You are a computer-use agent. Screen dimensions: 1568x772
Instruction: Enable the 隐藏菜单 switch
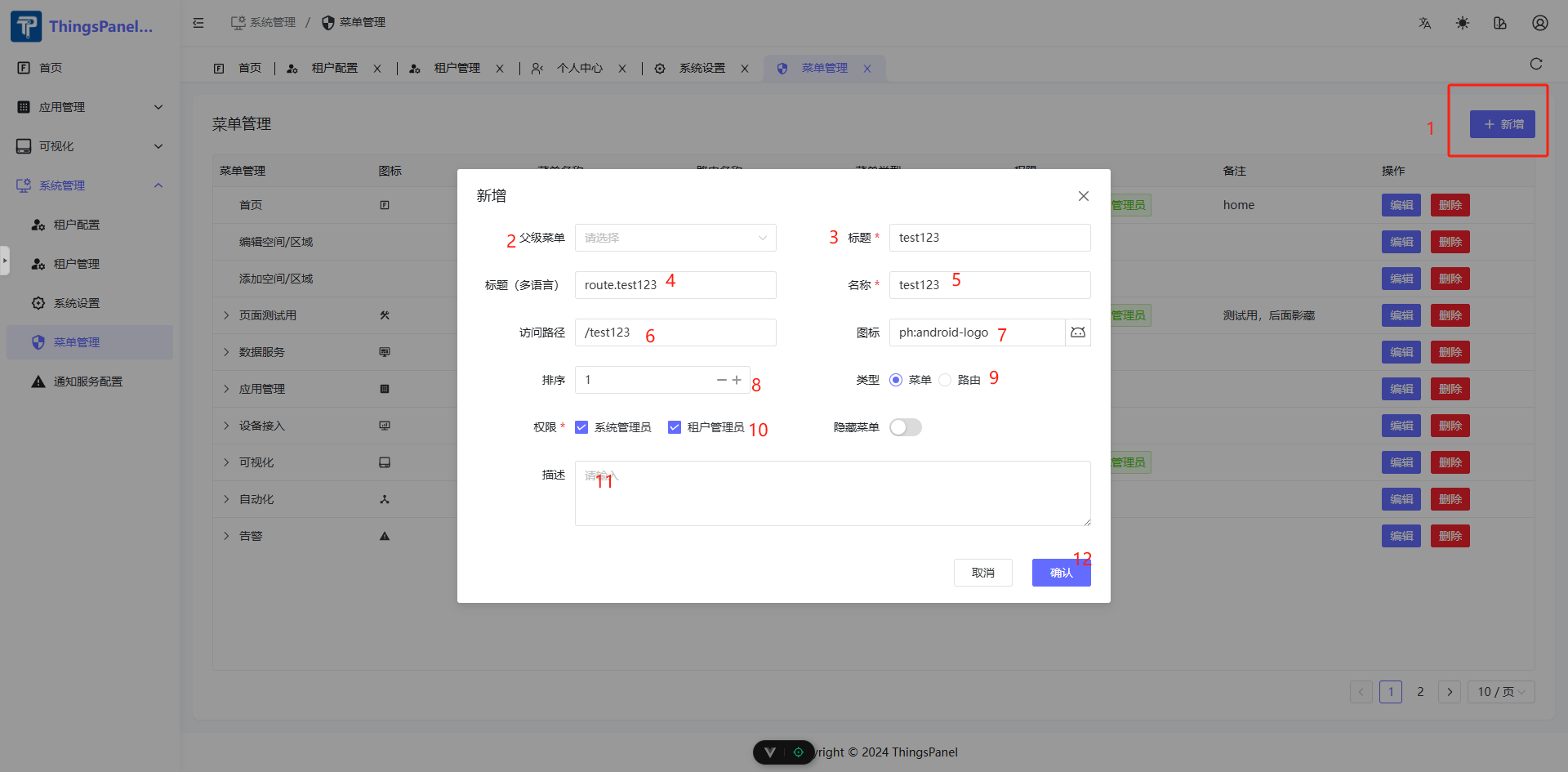pos(905,427)
